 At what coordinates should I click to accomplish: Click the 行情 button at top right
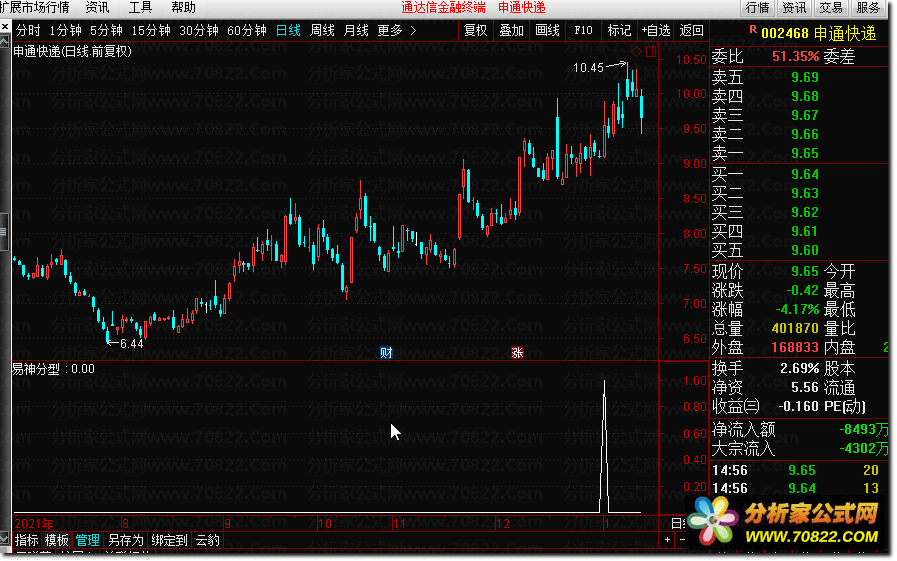click(x=757, y=7)
